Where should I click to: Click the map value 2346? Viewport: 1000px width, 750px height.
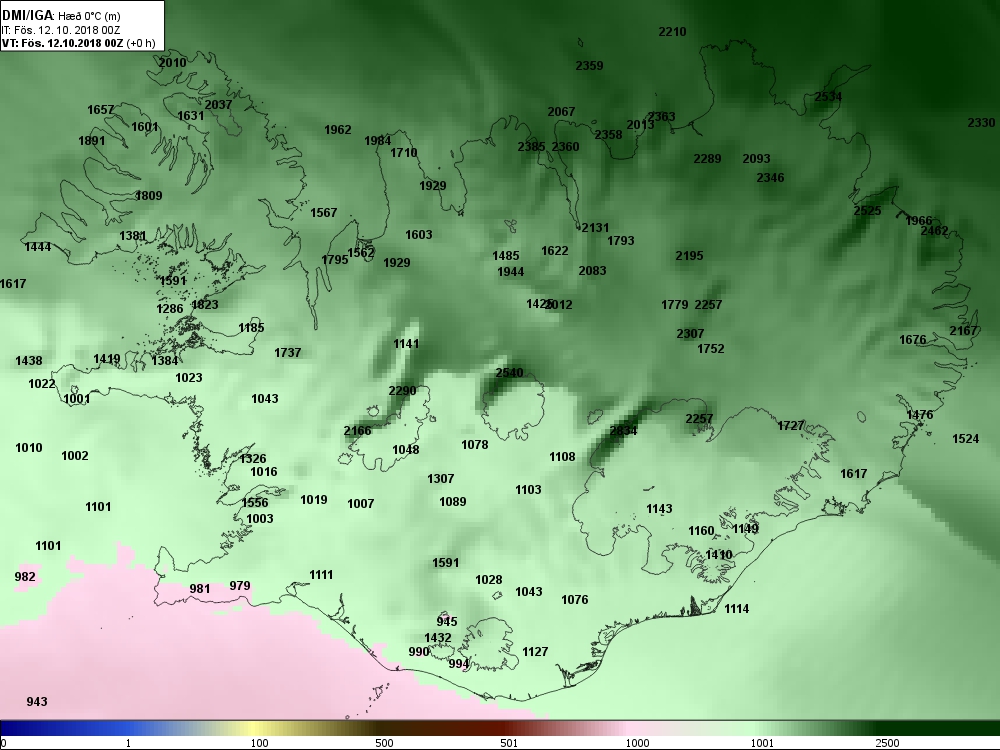(x=770, y=177)
